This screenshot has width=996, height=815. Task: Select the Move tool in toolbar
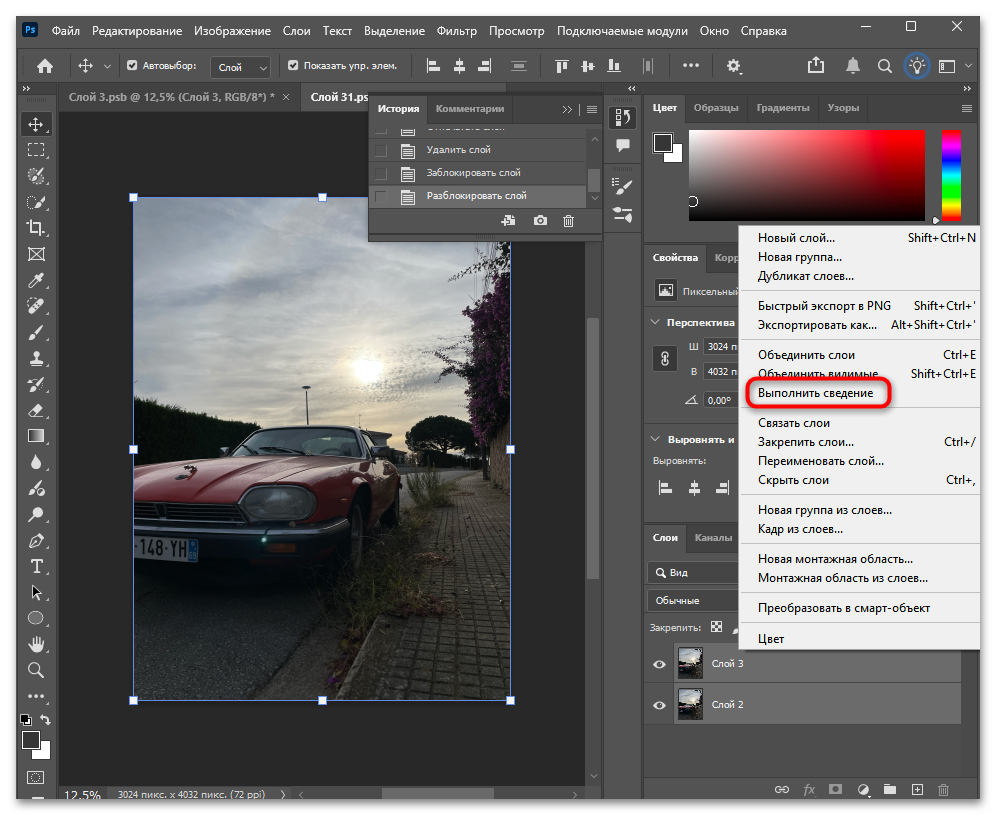[36, 124]
